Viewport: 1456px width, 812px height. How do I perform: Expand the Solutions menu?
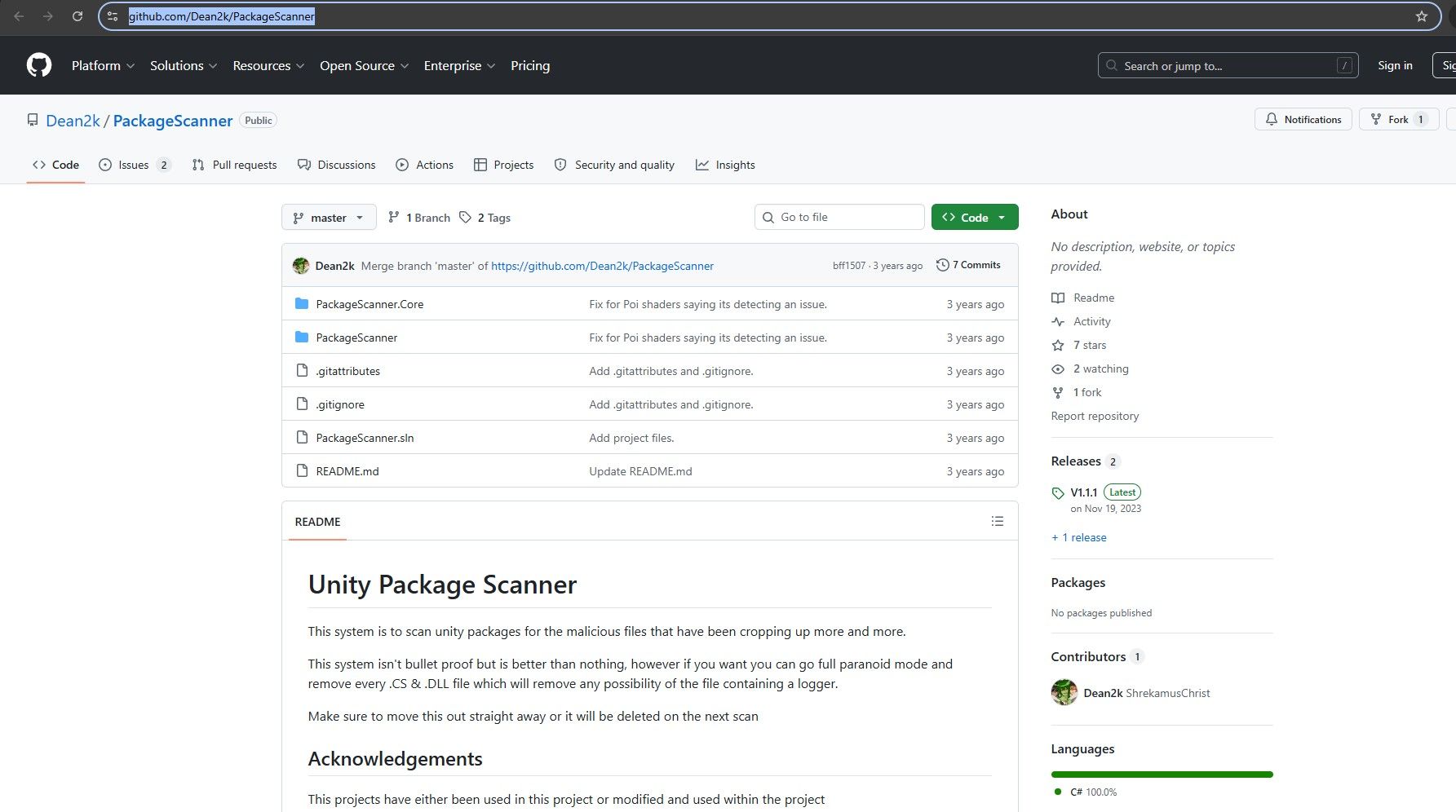(x=184, y=66)
